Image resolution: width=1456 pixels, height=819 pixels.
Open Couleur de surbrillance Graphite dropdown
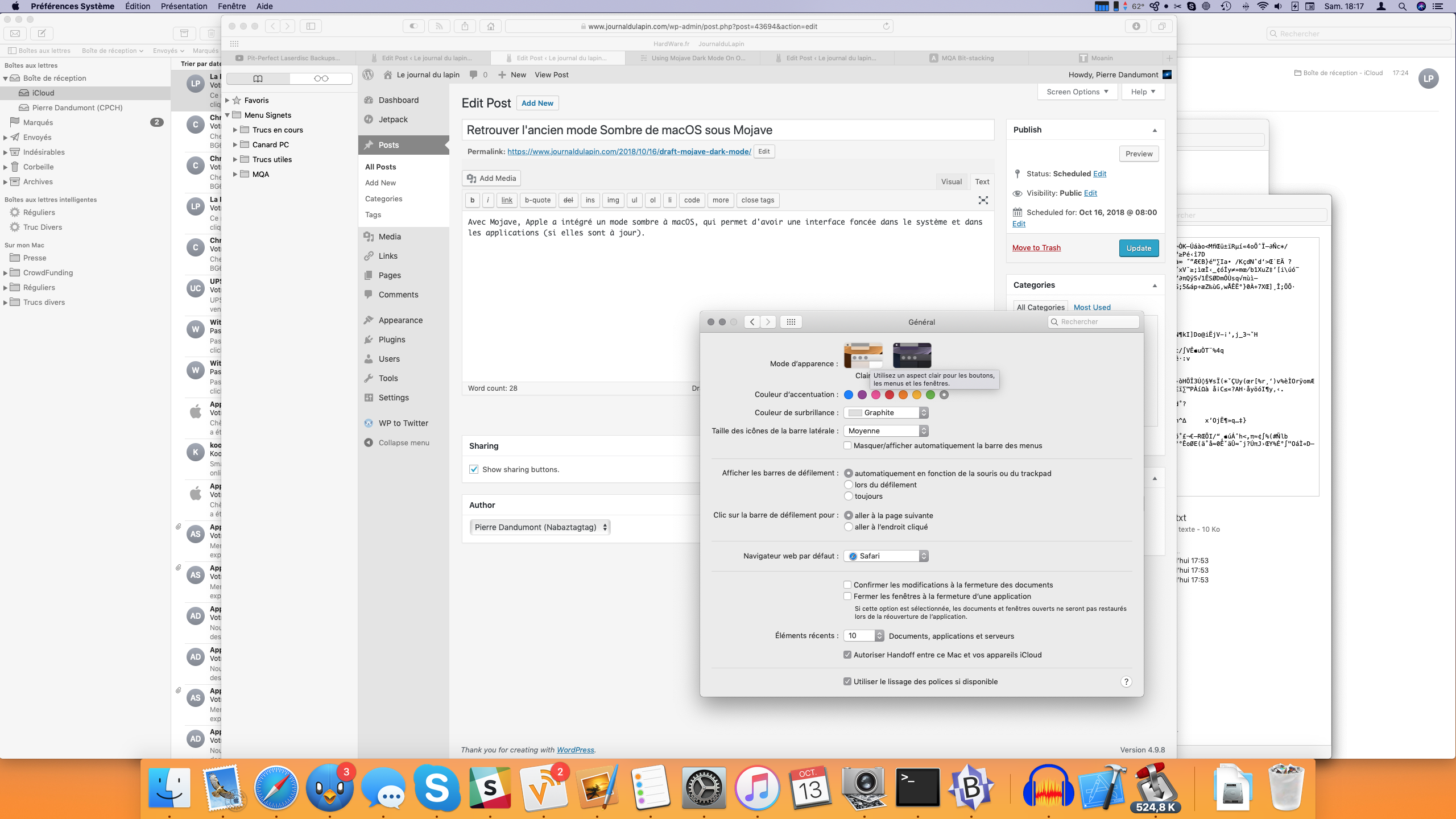pos(886,412)
